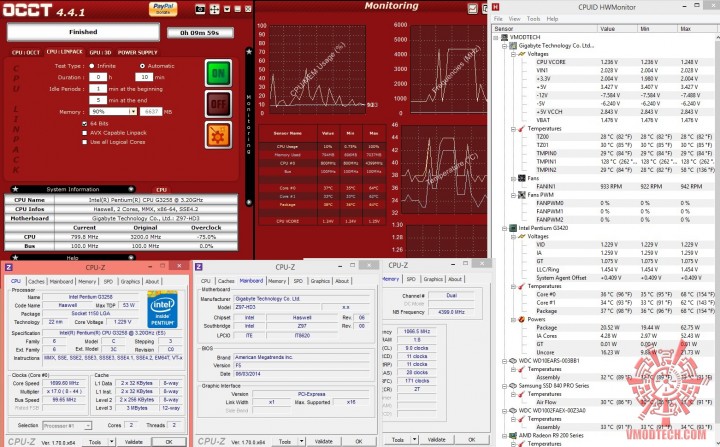The height and width of the screenshot is (447, 720).
Task: Click Validate in the CPU-Z Pentium G3258 window
Action: [134, 441]
